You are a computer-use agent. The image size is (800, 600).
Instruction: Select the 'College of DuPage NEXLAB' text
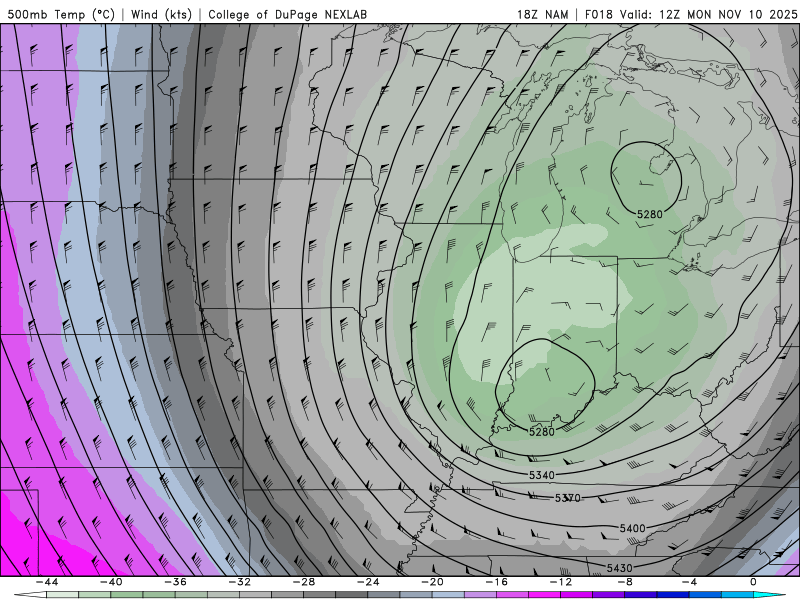point(287,14)
